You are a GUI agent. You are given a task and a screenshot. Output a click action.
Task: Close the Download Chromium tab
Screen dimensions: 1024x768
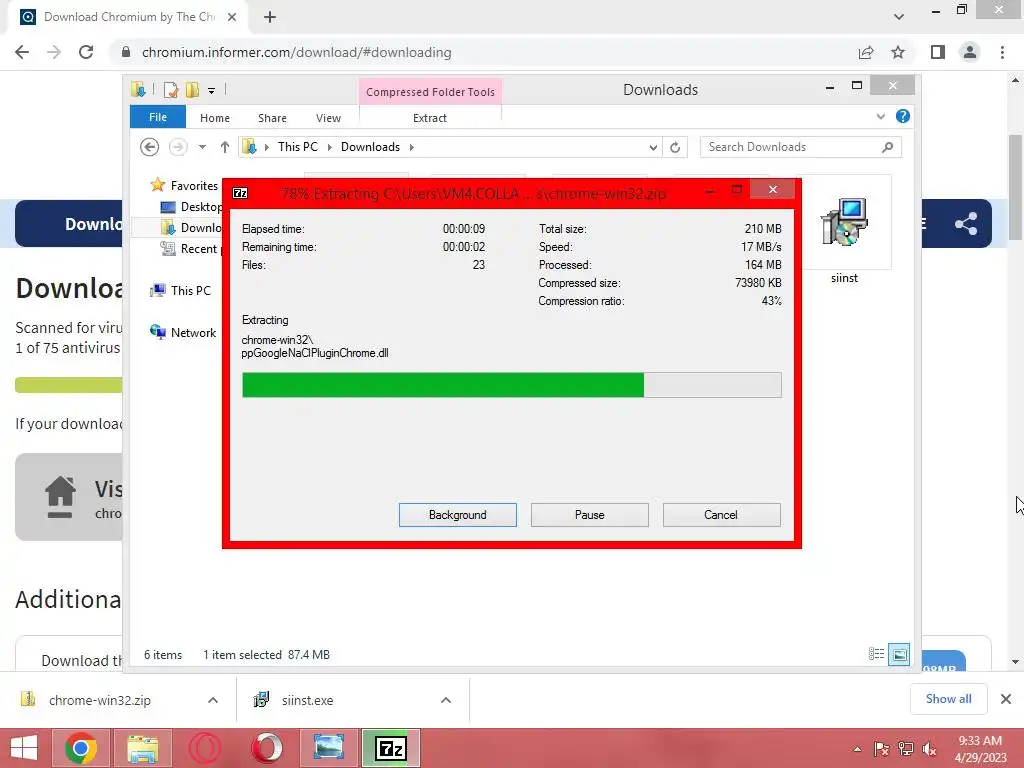pos(232,17)
